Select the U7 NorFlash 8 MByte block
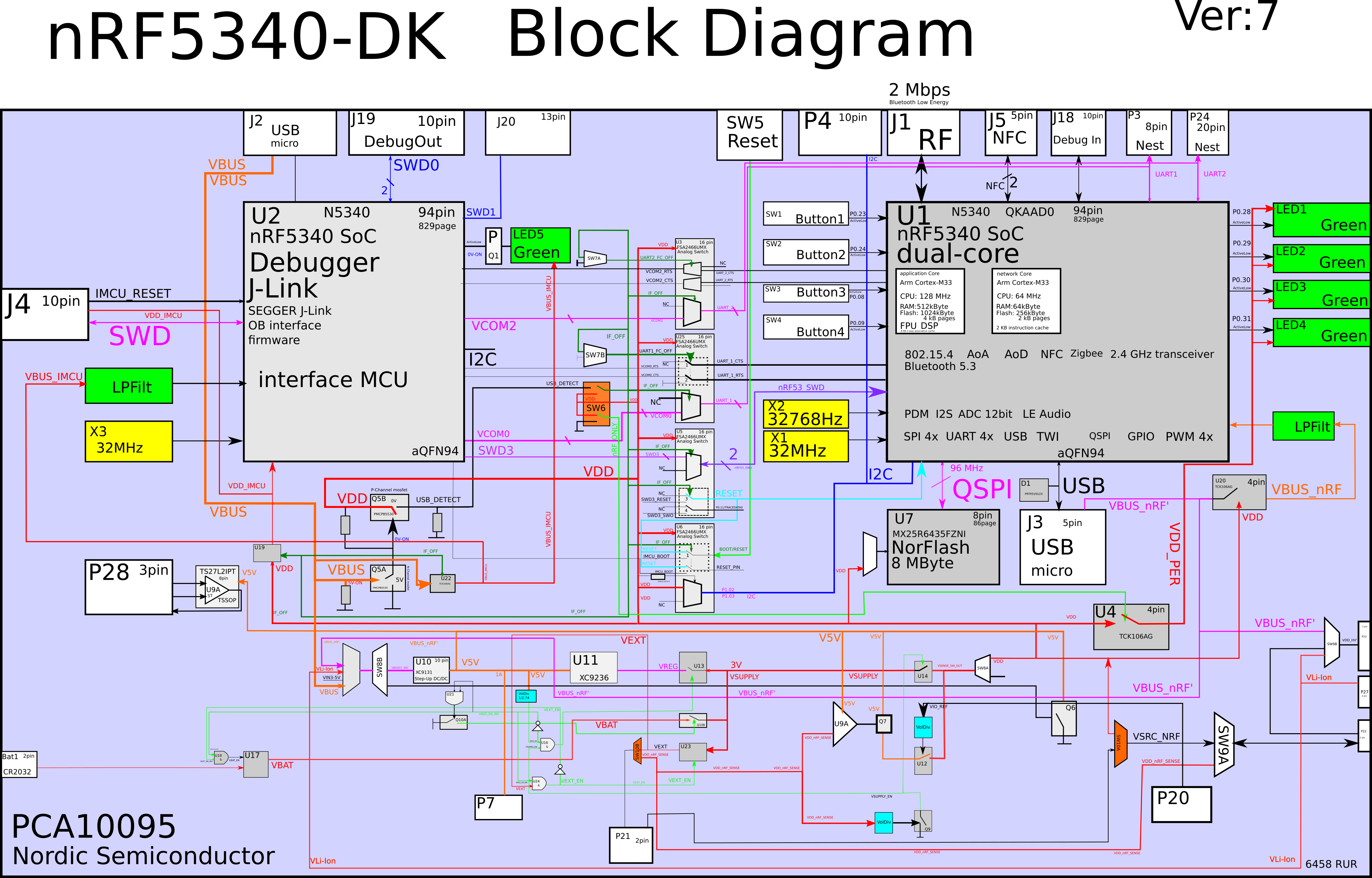The image size is (1372, 878). [x=943, y=547]
